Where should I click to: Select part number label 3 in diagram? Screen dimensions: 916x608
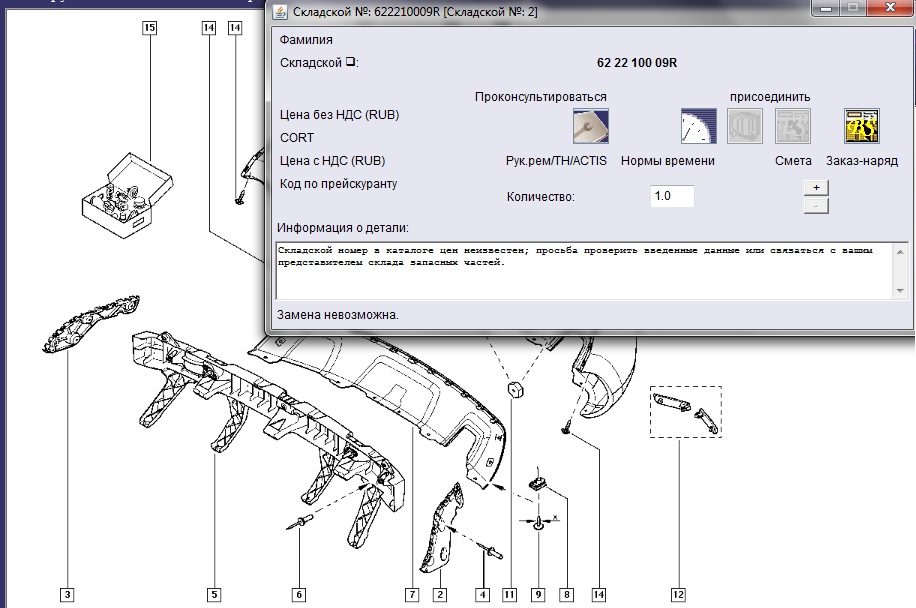click(67, 595)
